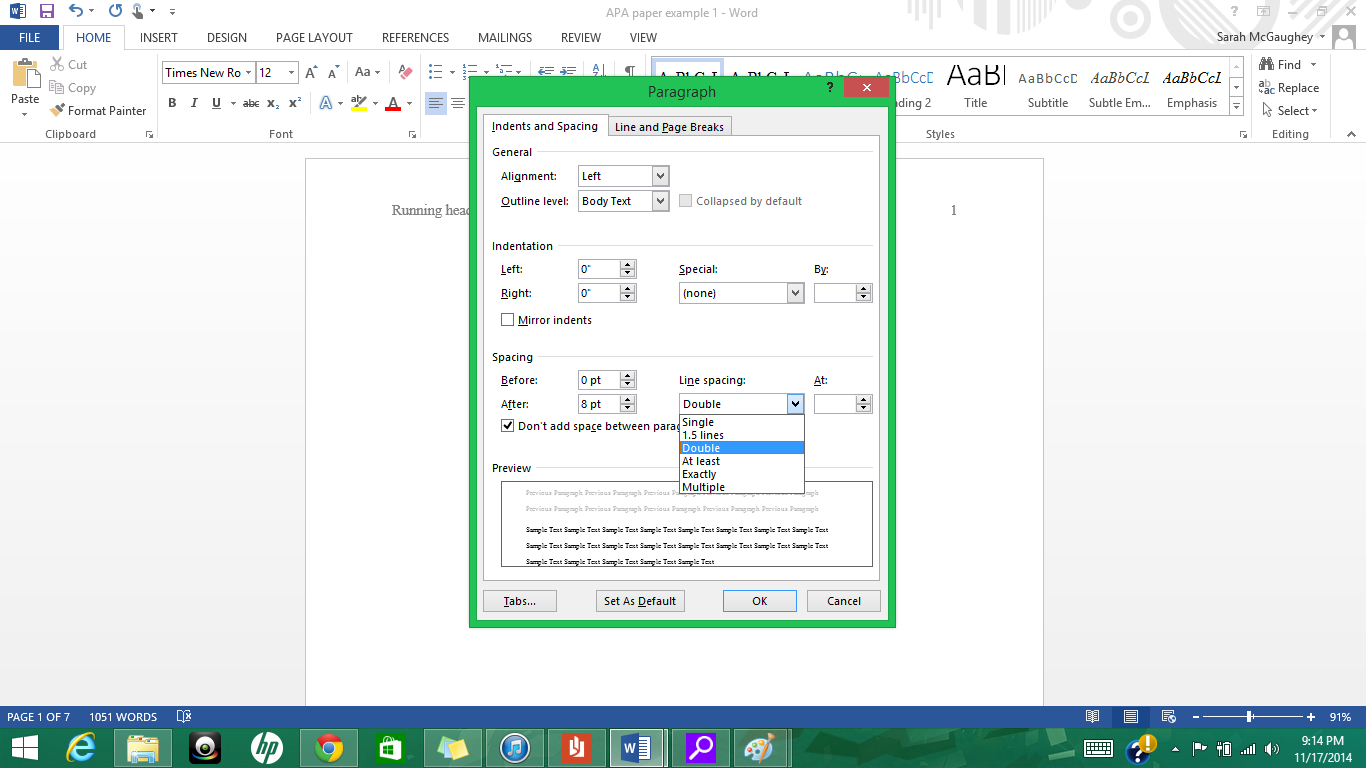Viewport: 1366px width, 768px height.
Task: Click the Clear All Formatting eraser icon
Action: pos(404,72)
